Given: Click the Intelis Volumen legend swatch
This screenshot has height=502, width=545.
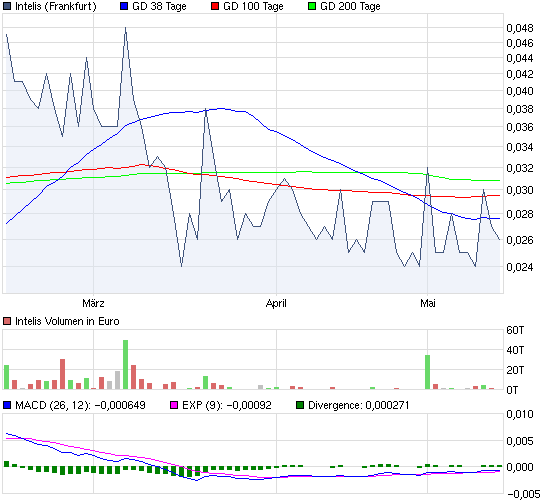Looking at the screenshot, I should 7,321.
